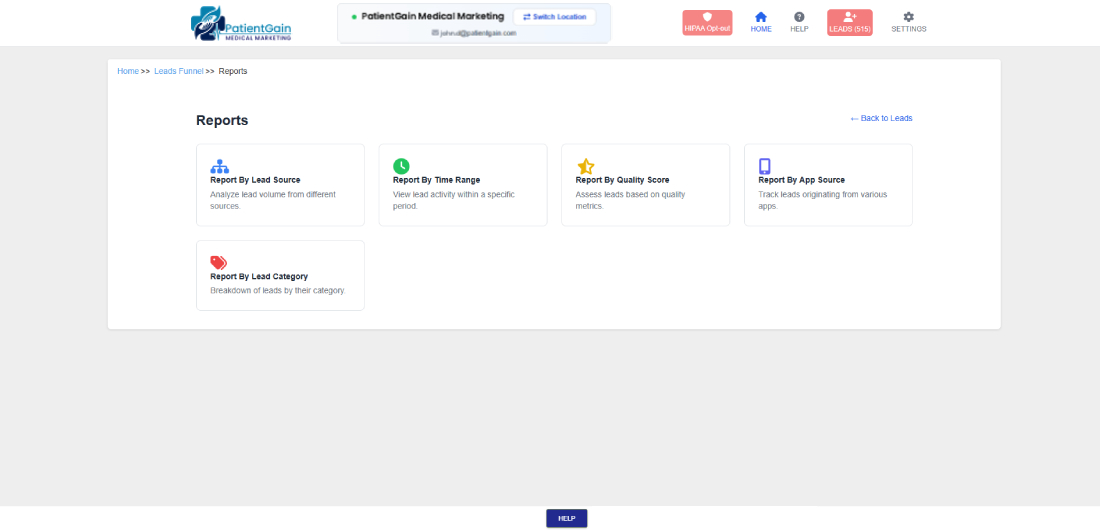Click the Switch Location button
1100x530 pixels.
pyautogui.click(x=554, y=17)
